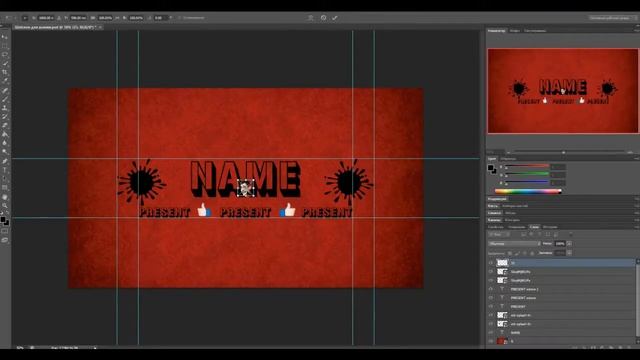The width and height of the screenshot is (640, 360).
Task: Select the Horizontal Type tool
Action: point(5,170)
